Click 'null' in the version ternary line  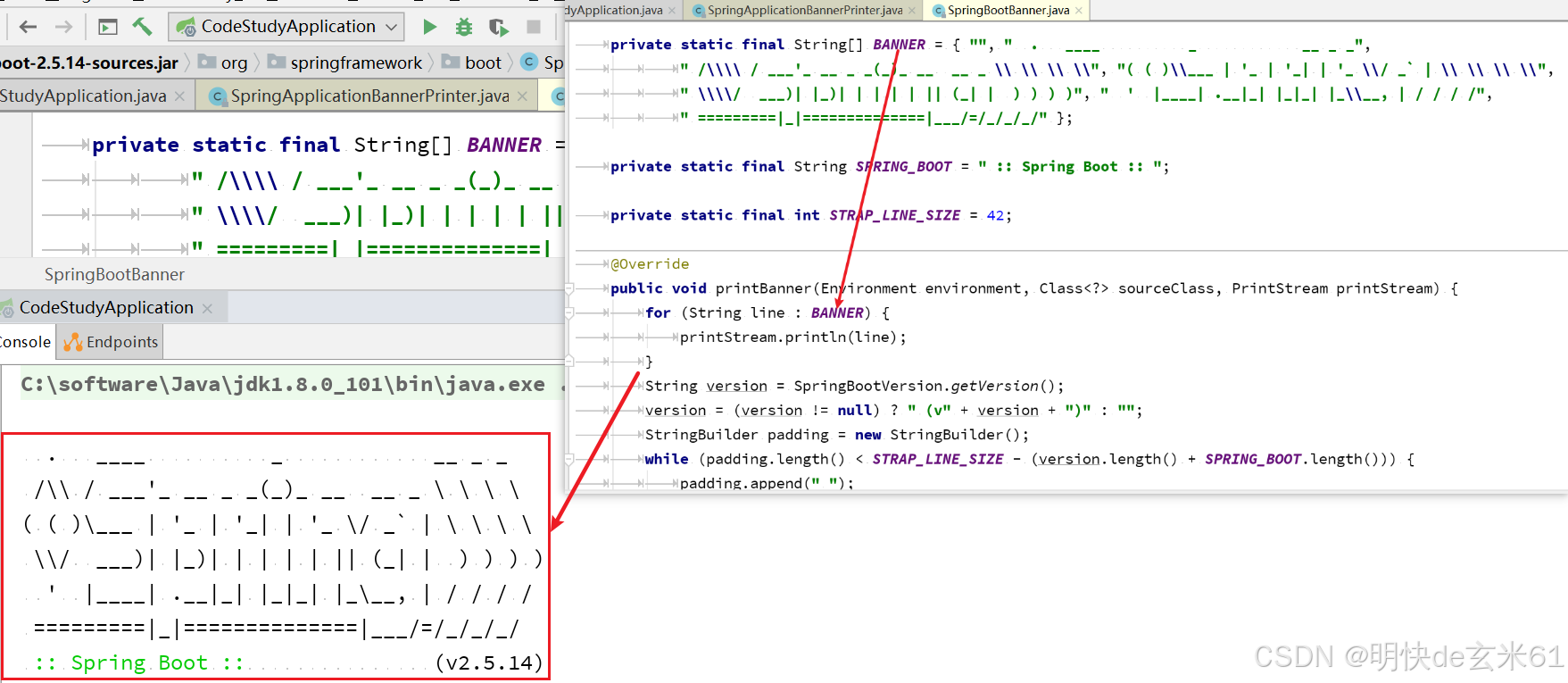(x=854, y=410)
